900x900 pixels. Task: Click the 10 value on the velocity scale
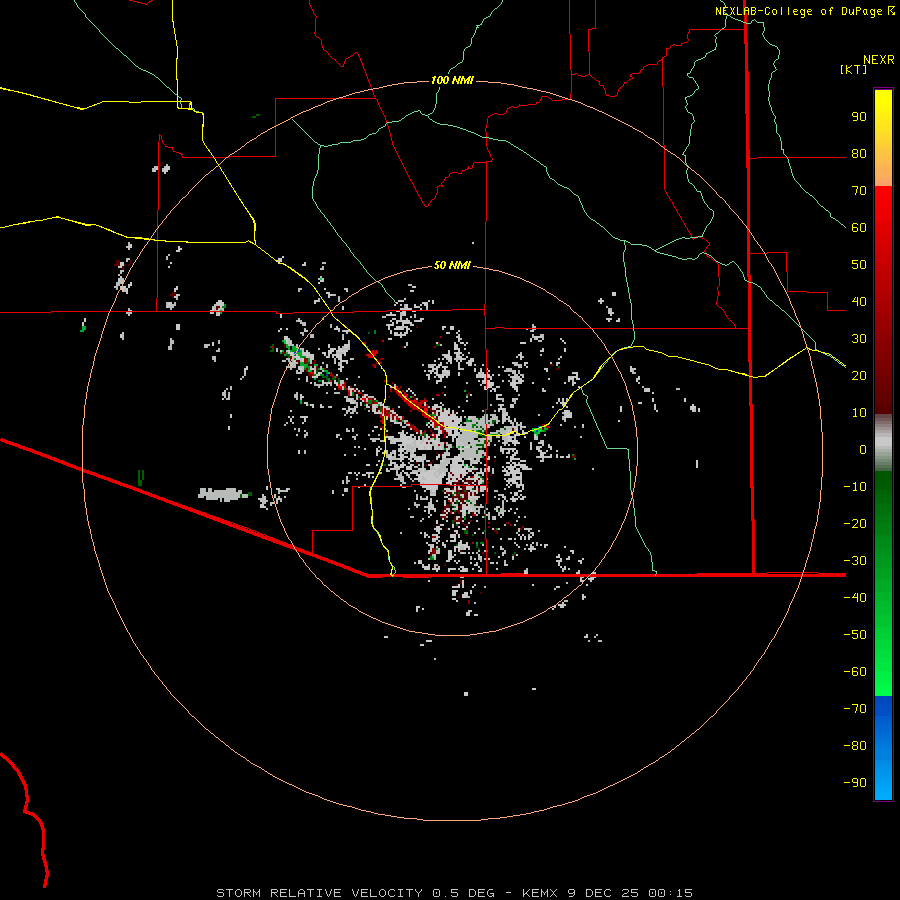(x=859, y=413)
